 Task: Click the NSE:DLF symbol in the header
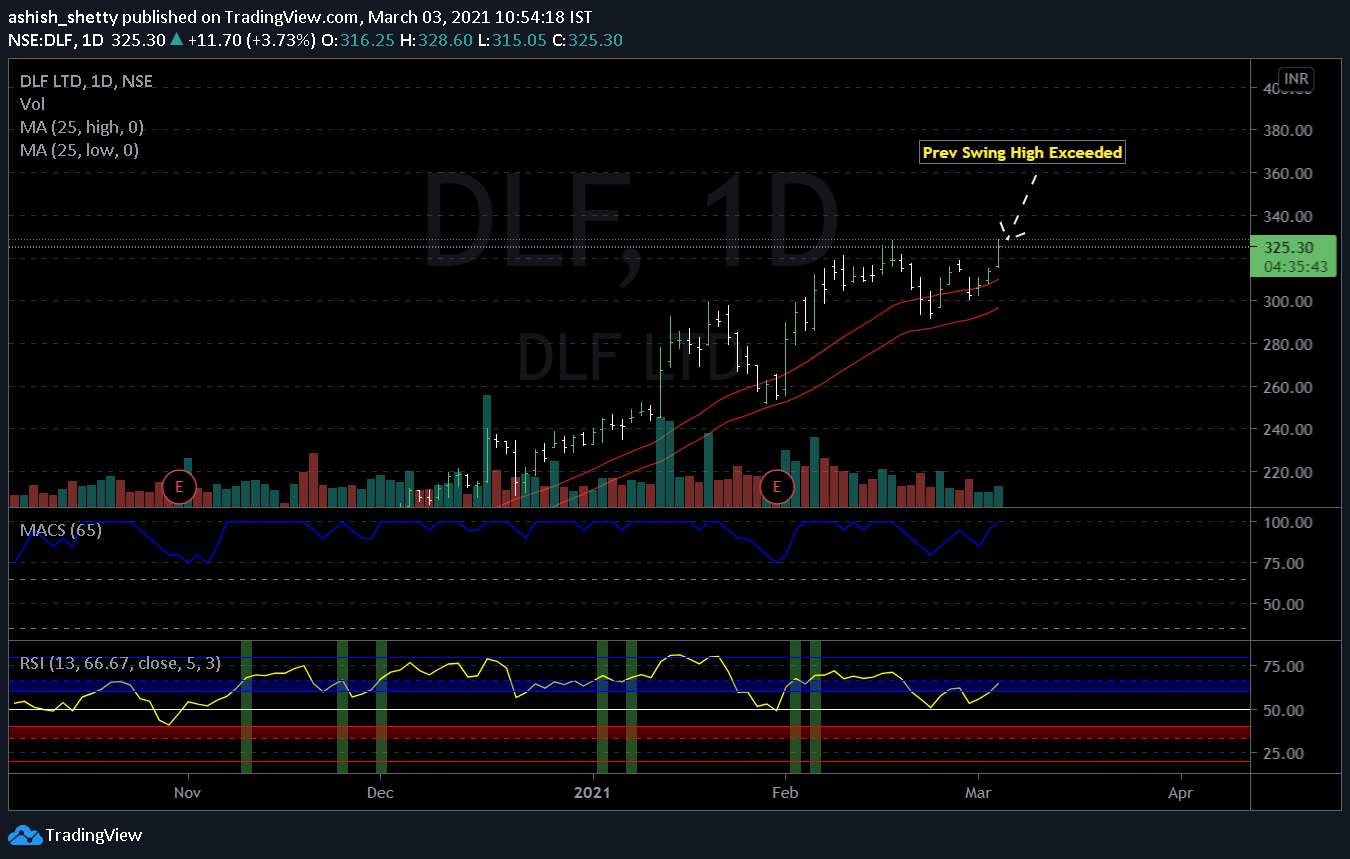(43, 40)
